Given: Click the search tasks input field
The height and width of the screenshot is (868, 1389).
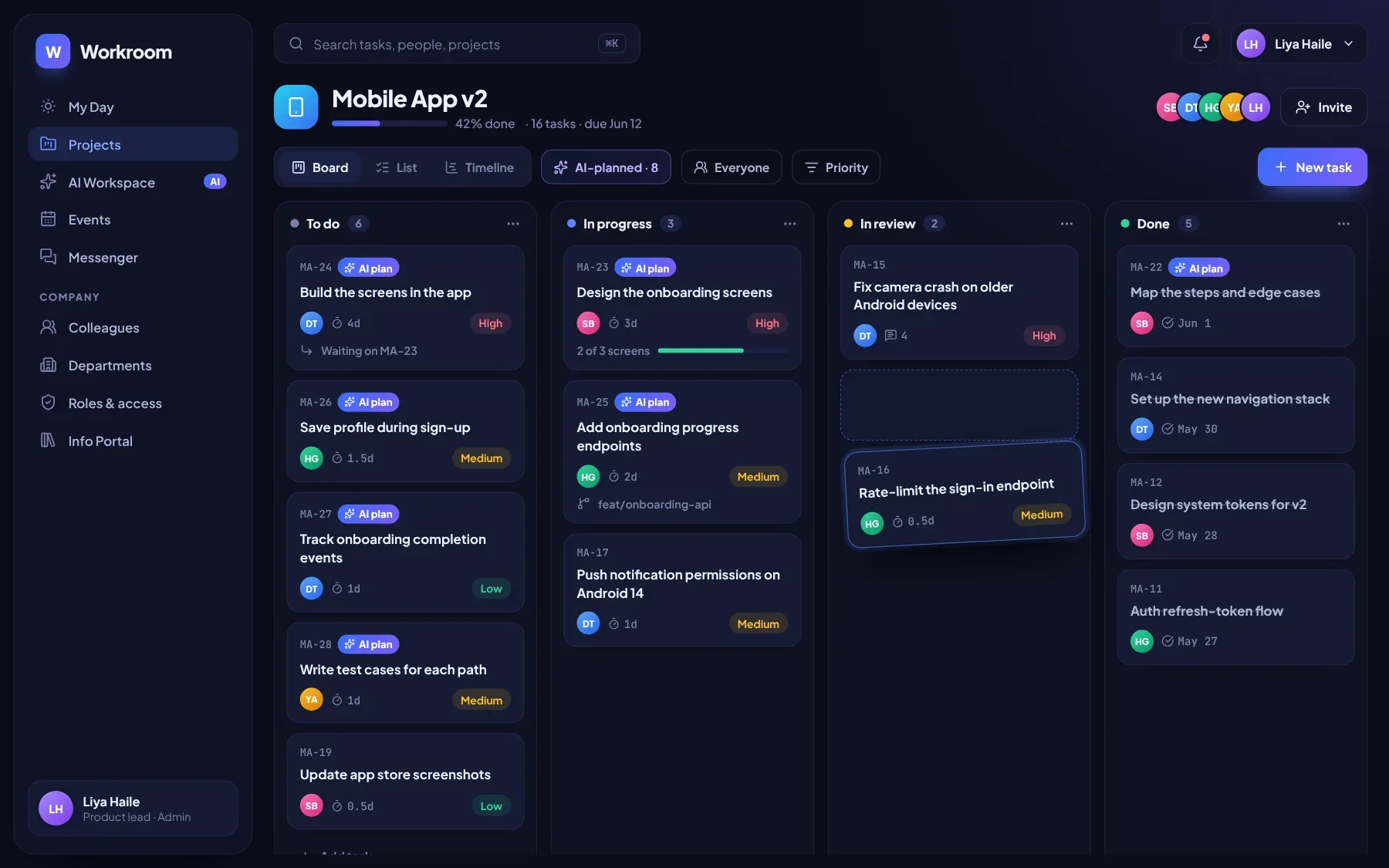Looking at the screenshot, I should tap(457, 44).
